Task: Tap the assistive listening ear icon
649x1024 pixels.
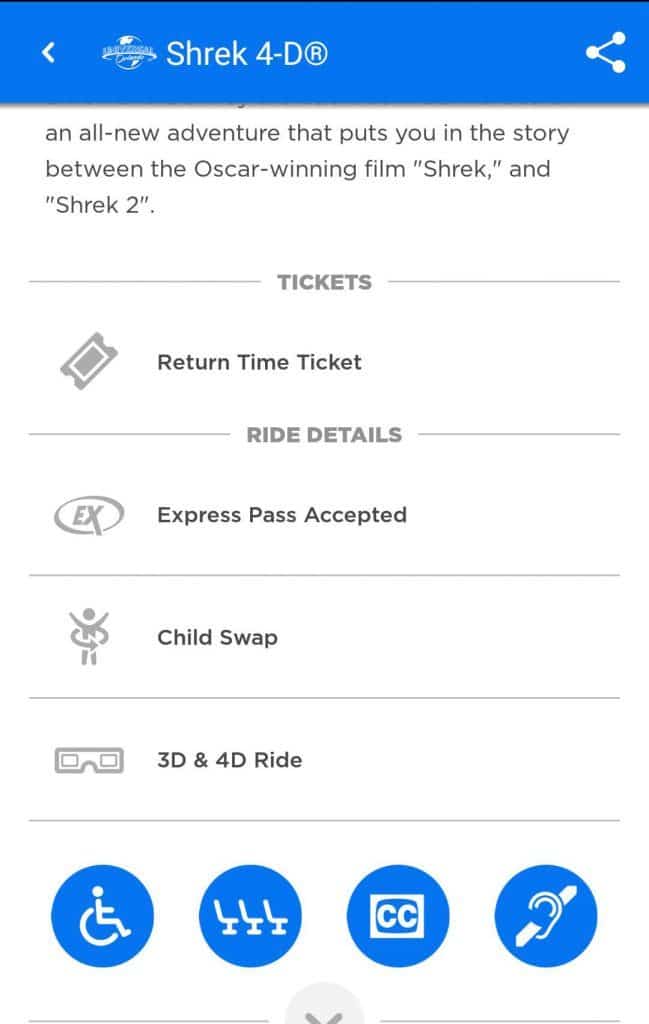Action: [546, 916]
